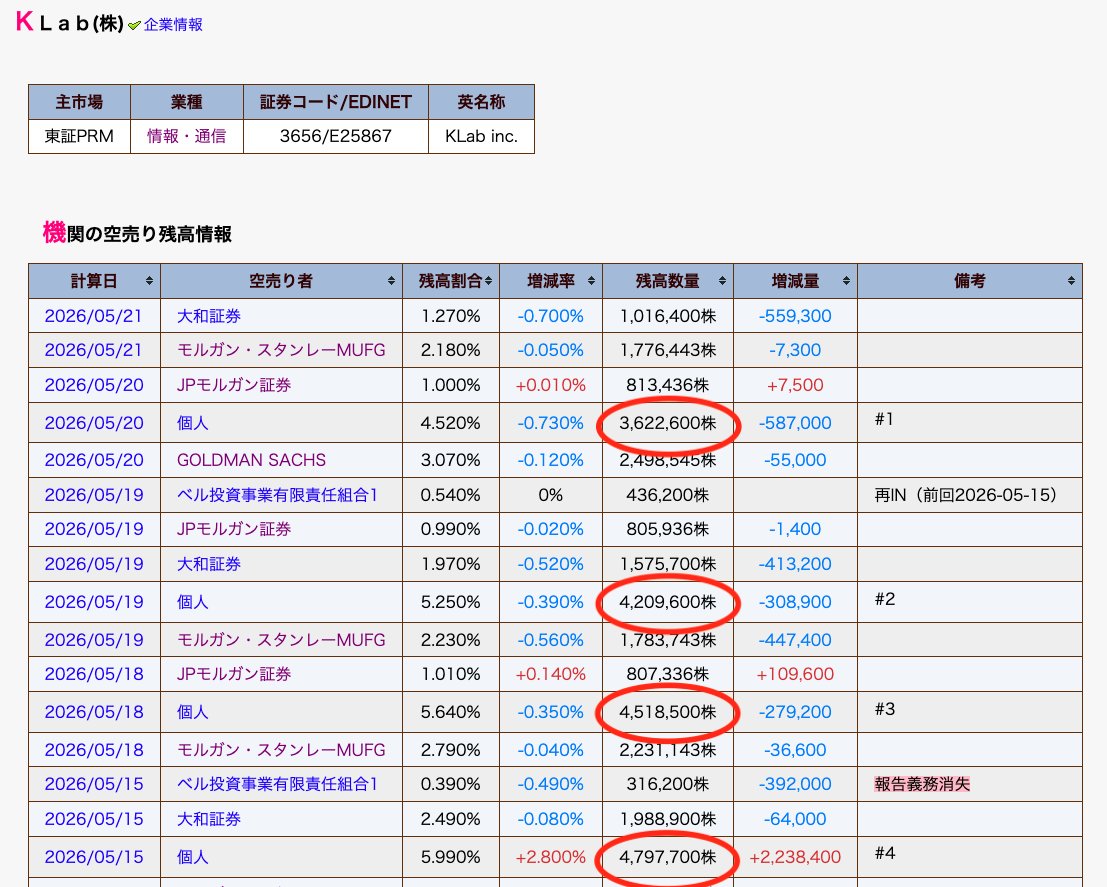Sort the table by the 残高数量 column

(722, 281)
